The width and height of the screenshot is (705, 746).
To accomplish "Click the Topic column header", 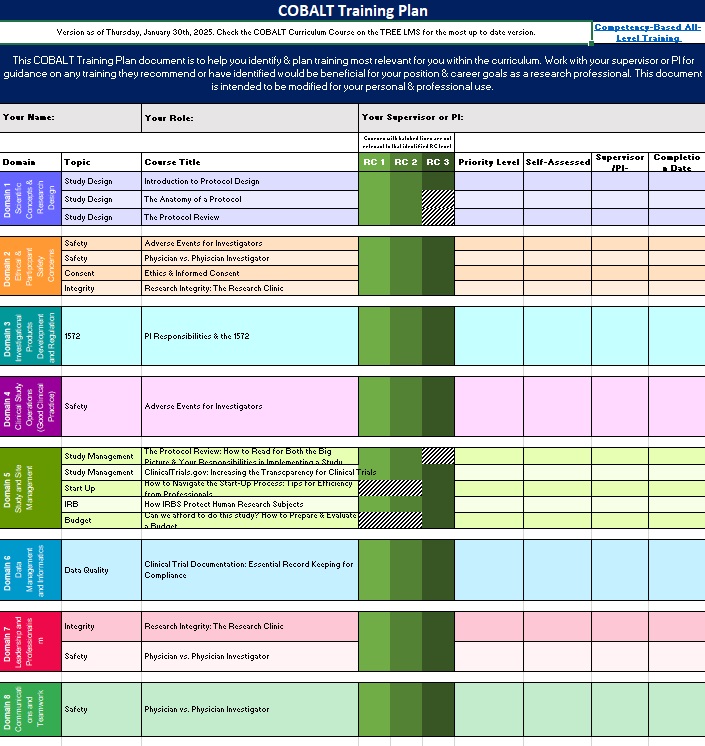I will point(101,162).
